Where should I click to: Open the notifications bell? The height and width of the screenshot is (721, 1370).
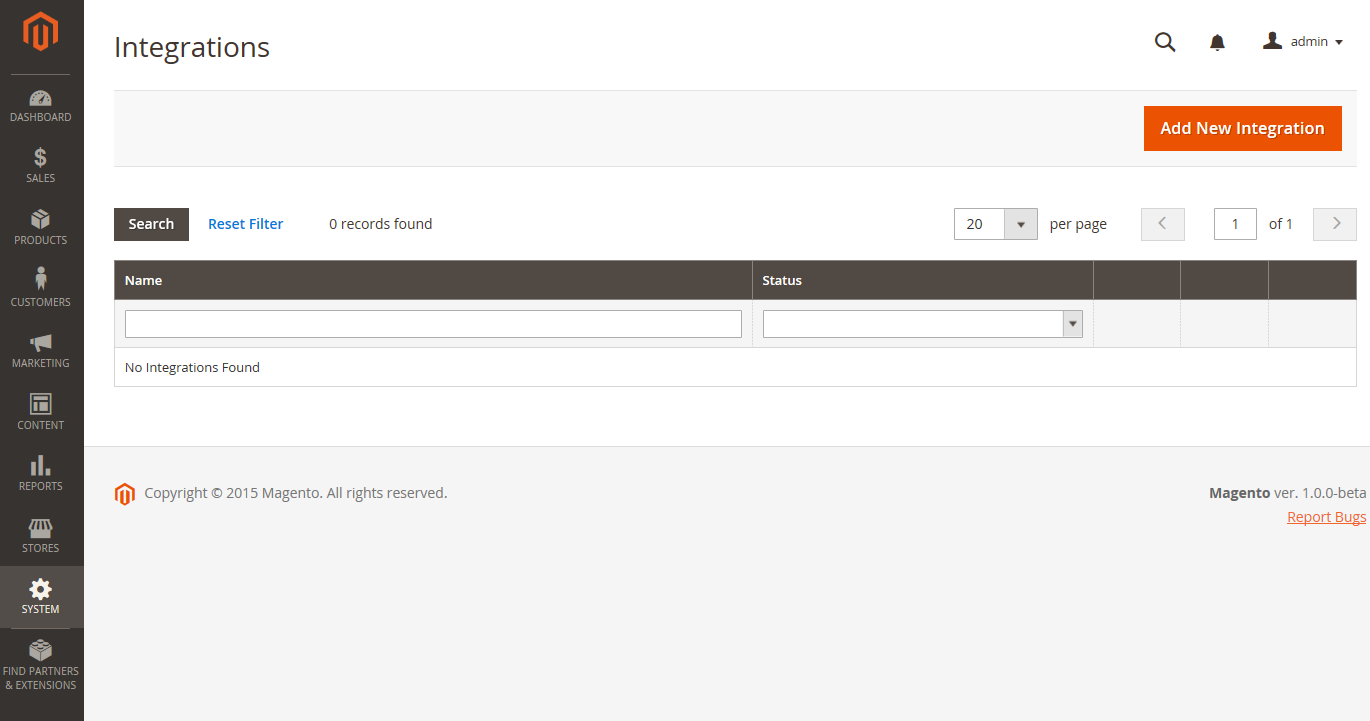pos(1217,42)
